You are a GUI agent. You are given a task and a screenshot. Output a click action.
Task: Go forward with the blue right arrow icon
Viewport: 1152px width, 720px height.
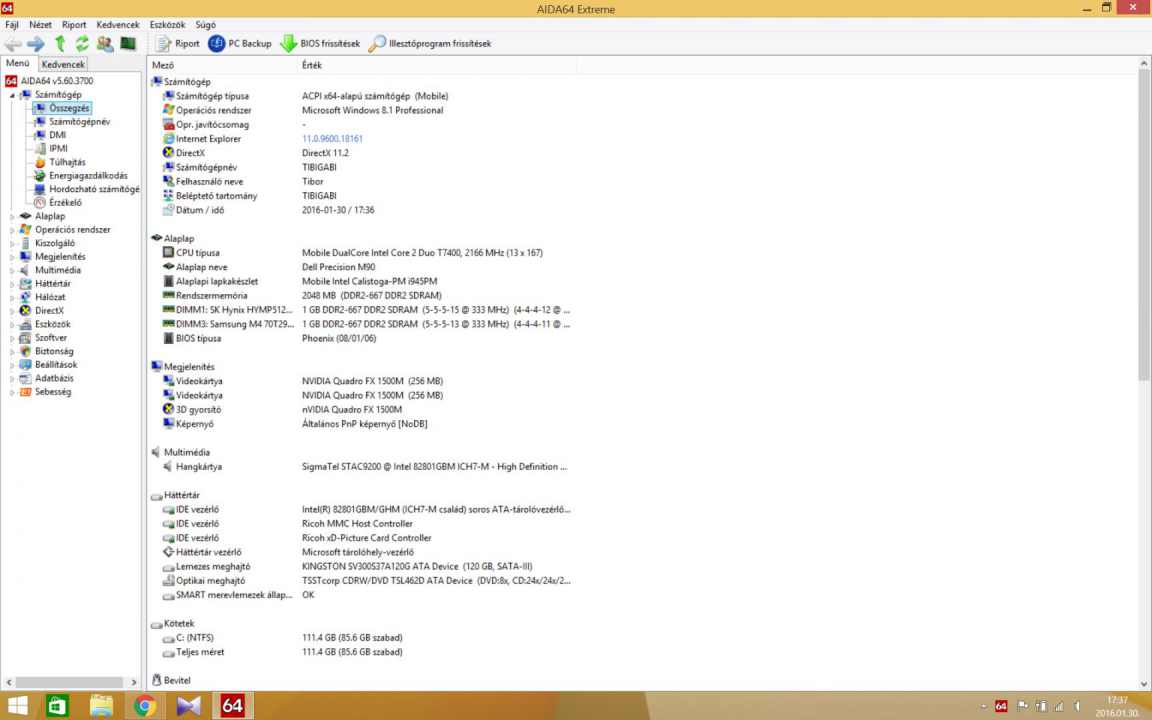35,43
